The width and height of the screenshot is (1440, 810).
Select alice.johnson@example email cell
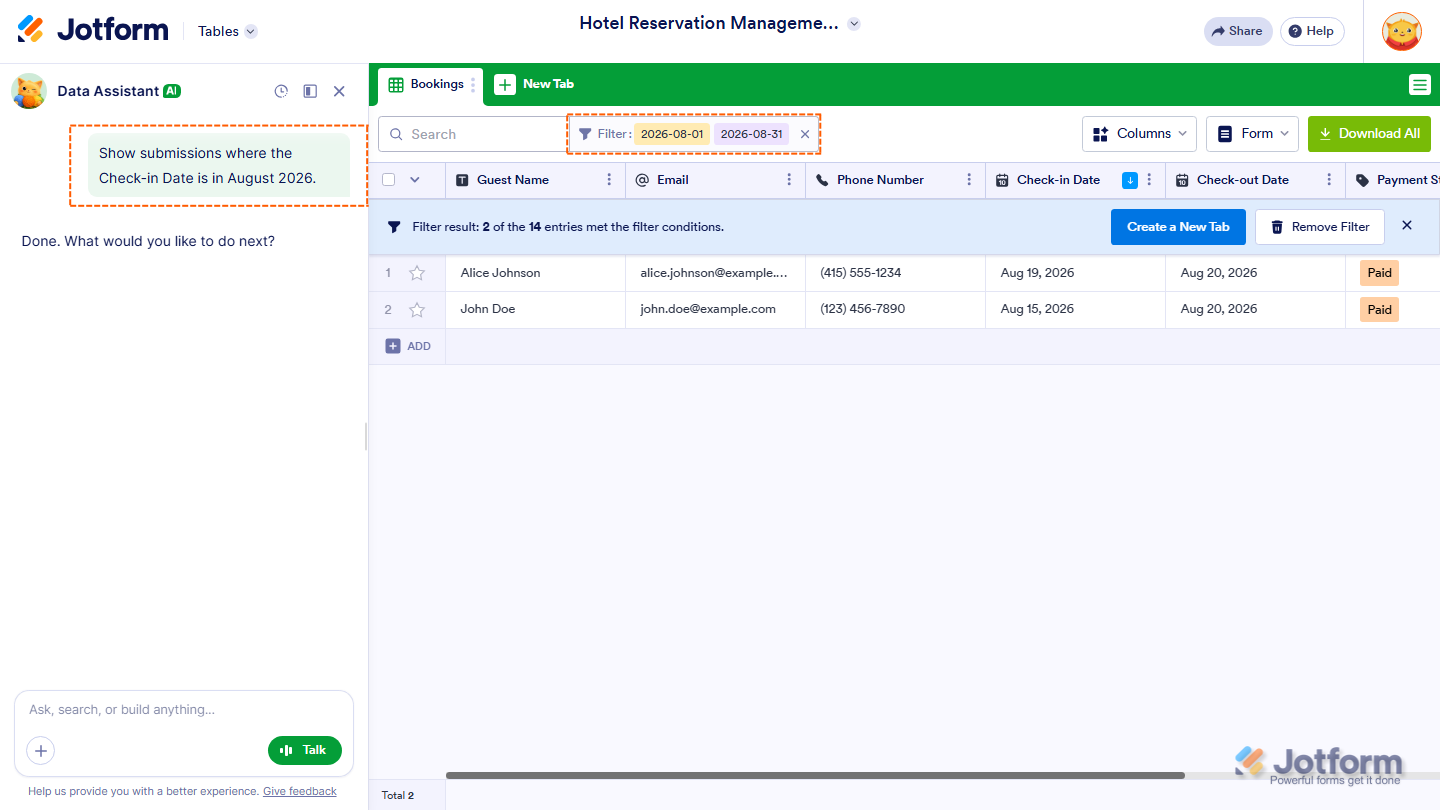pyautogui.click(x=715, y=273)
